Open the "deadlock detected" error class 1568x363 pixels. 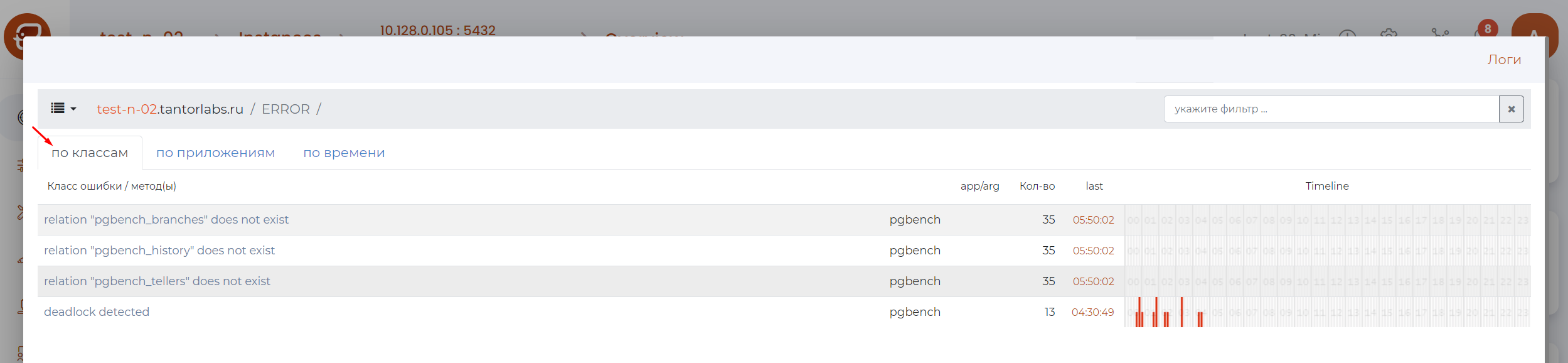click(97, 312)
